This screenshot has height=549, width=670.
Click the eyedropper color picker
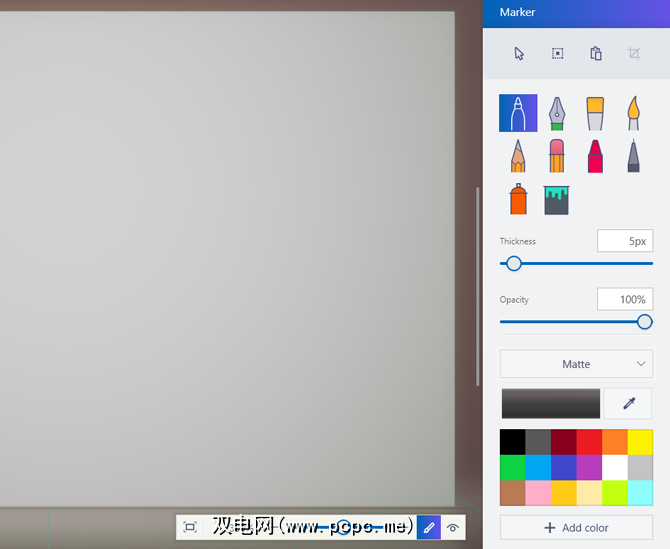628,403
